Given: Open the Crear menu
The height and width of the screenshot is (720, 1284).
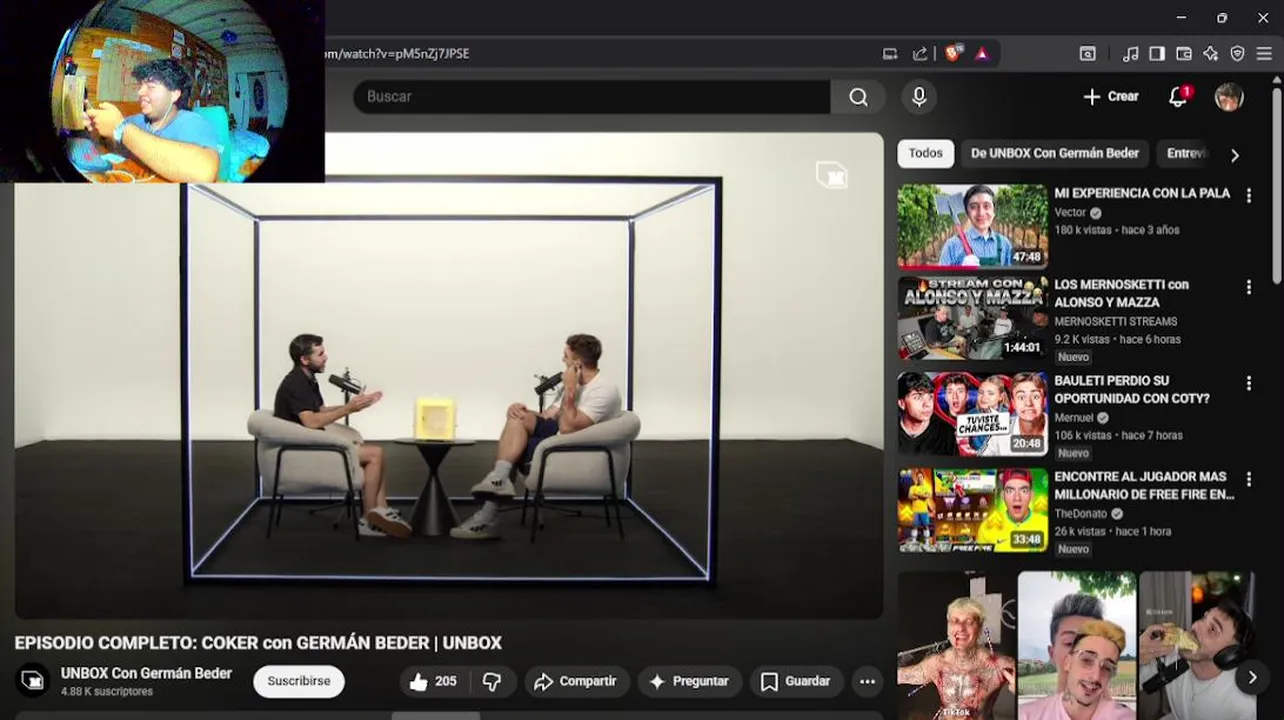Looking at the screenshot, I should point(1111,97).
